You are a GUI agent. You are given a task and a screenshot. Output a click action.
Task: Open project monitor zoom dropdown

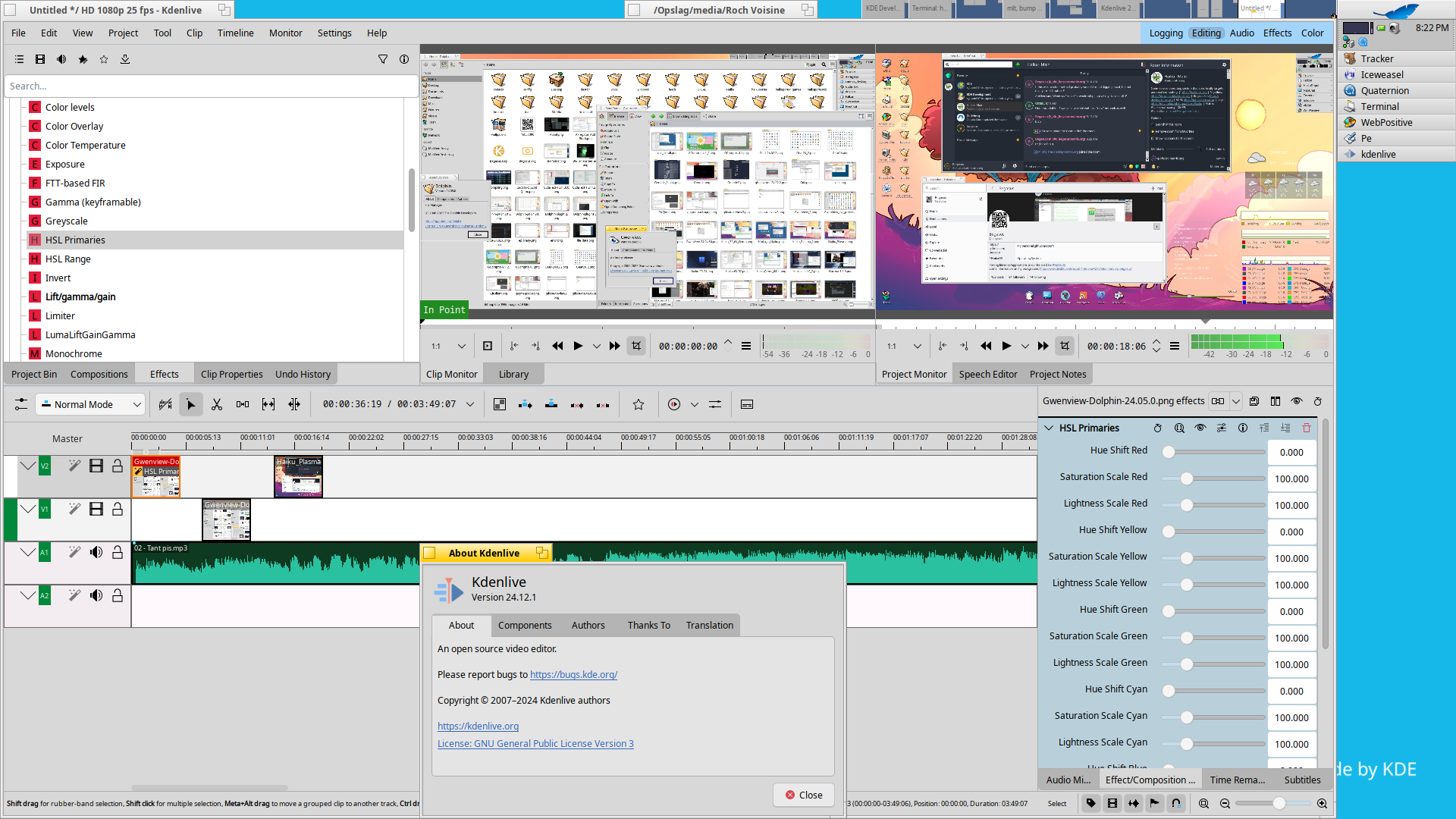[904, 346]
